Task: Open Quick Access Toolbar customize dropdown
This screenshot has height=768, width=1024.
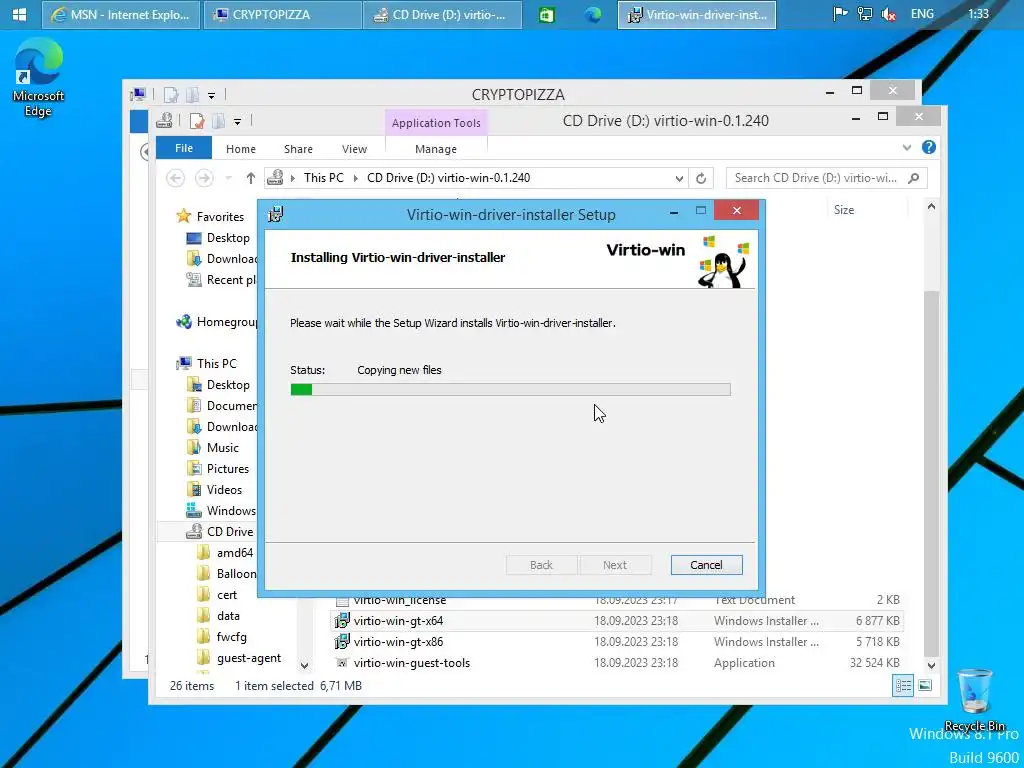Action: click(x=237, y=121)
